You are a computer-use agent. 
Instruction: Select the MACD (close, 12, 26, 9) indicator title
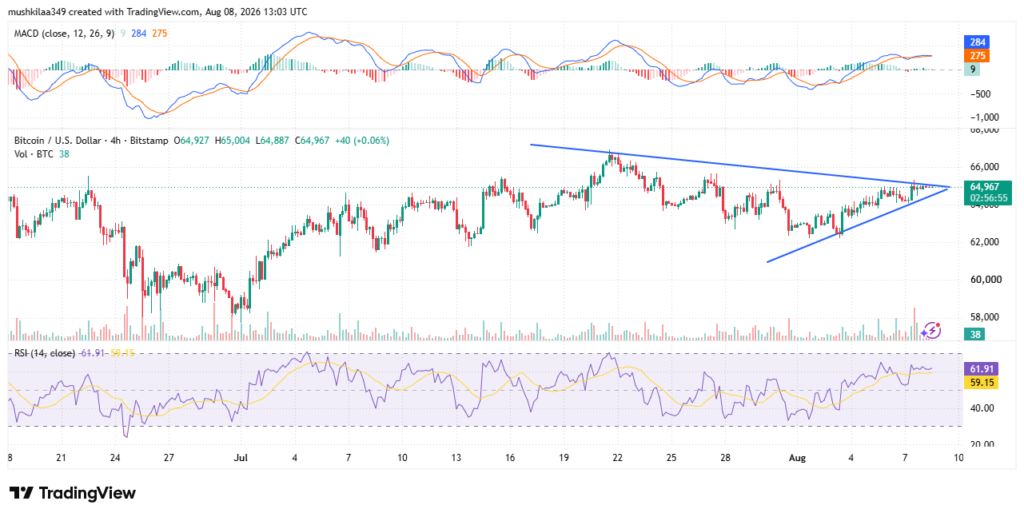62,33
